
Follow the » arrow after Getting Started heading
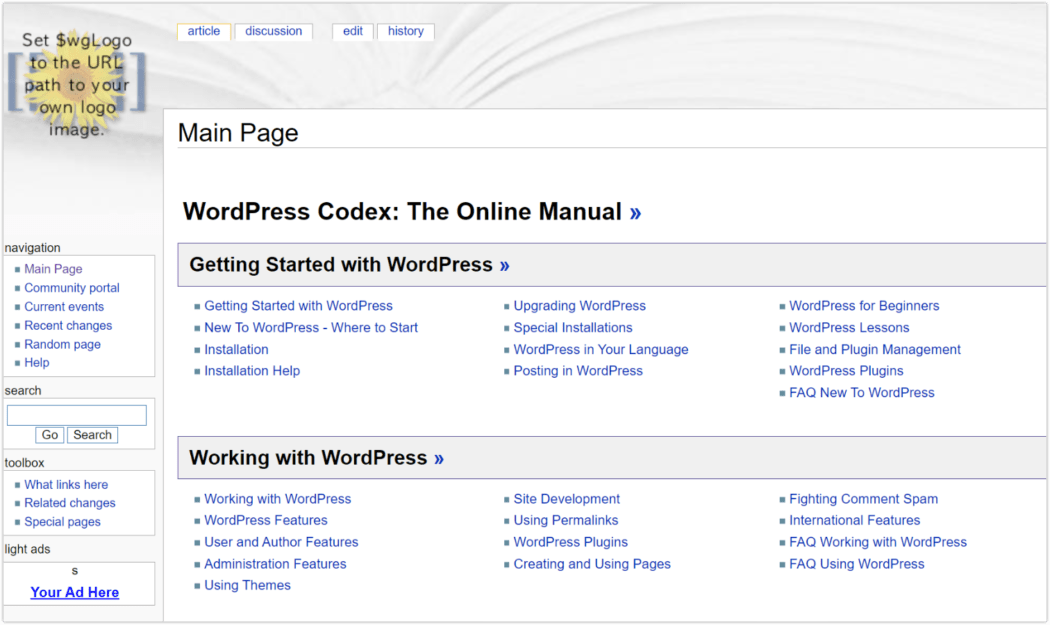[504, 266]
